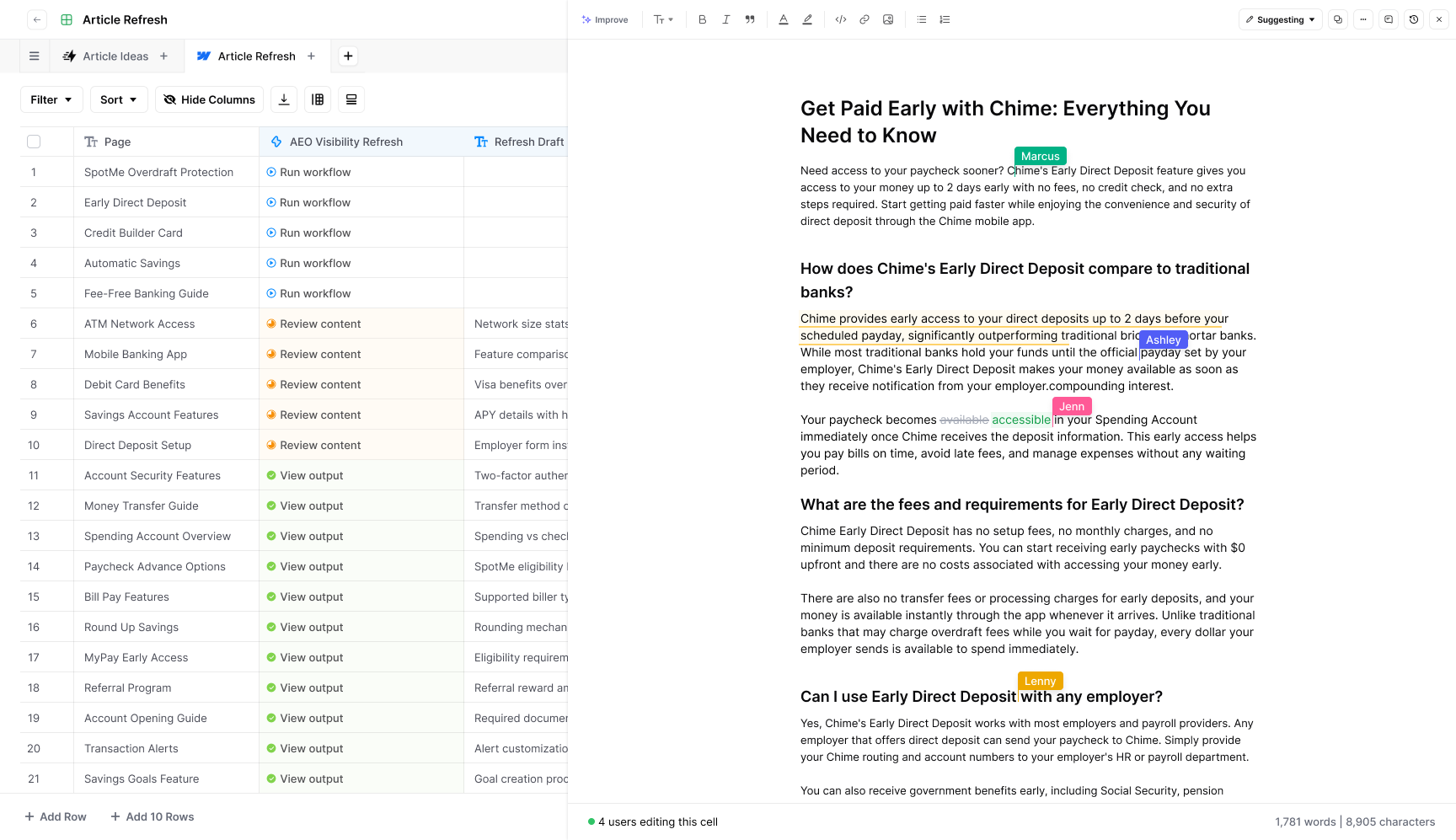
Task: Open the text highlight color tool
Action: point(806,19)
